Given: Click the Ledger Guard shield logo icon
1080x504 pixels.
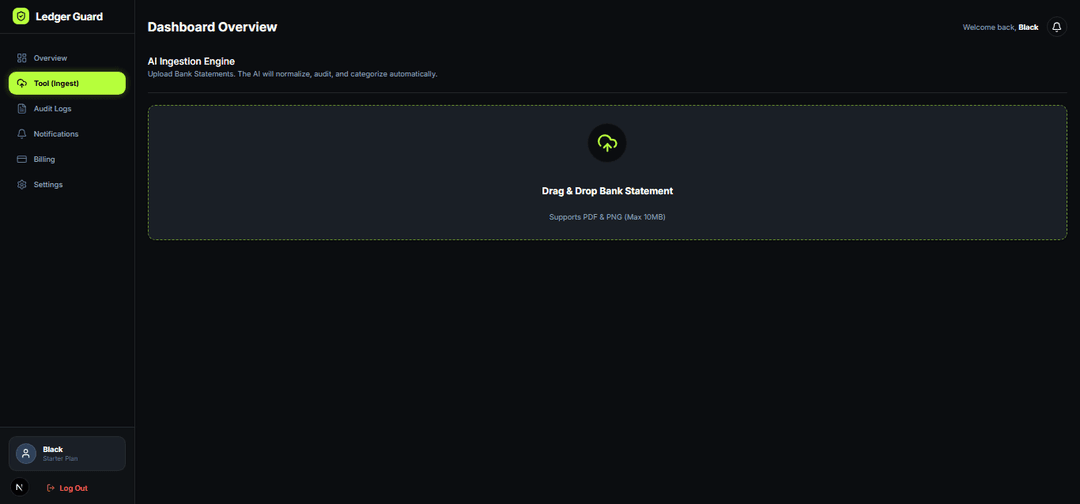Looking at the screenshot, I should tap(21, 16).
